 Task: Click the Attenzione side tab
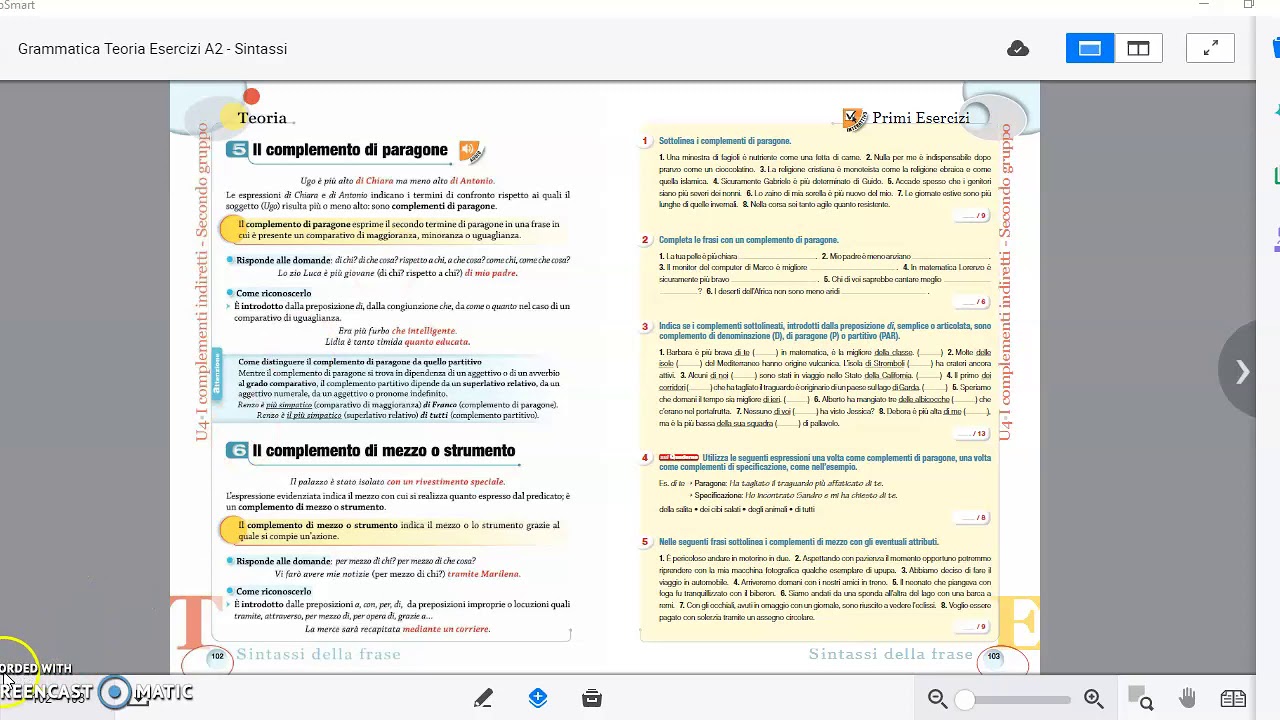[x=216, y=374]
